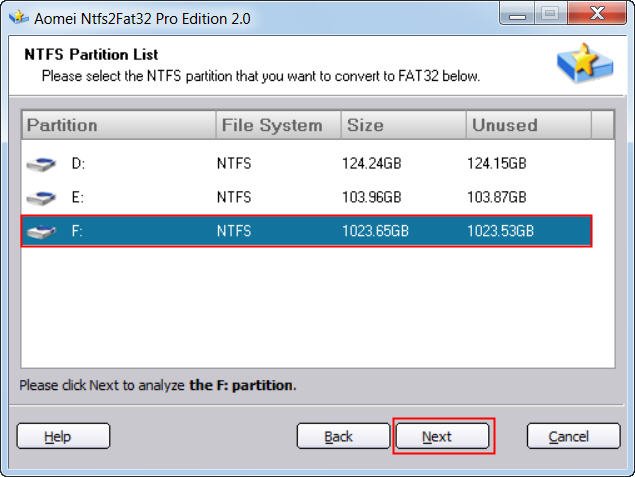
Task: Click the F: drive icon
Action: [x=40, y=232]
